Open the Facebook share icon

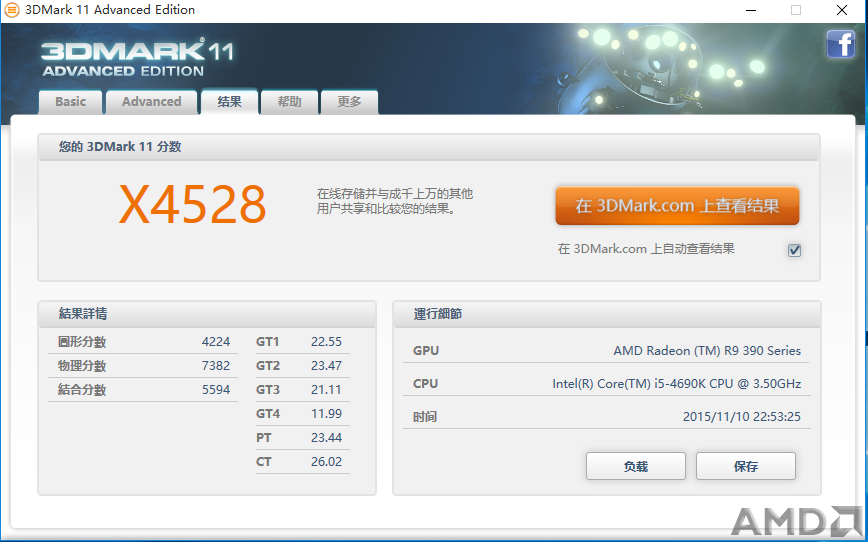840,44
